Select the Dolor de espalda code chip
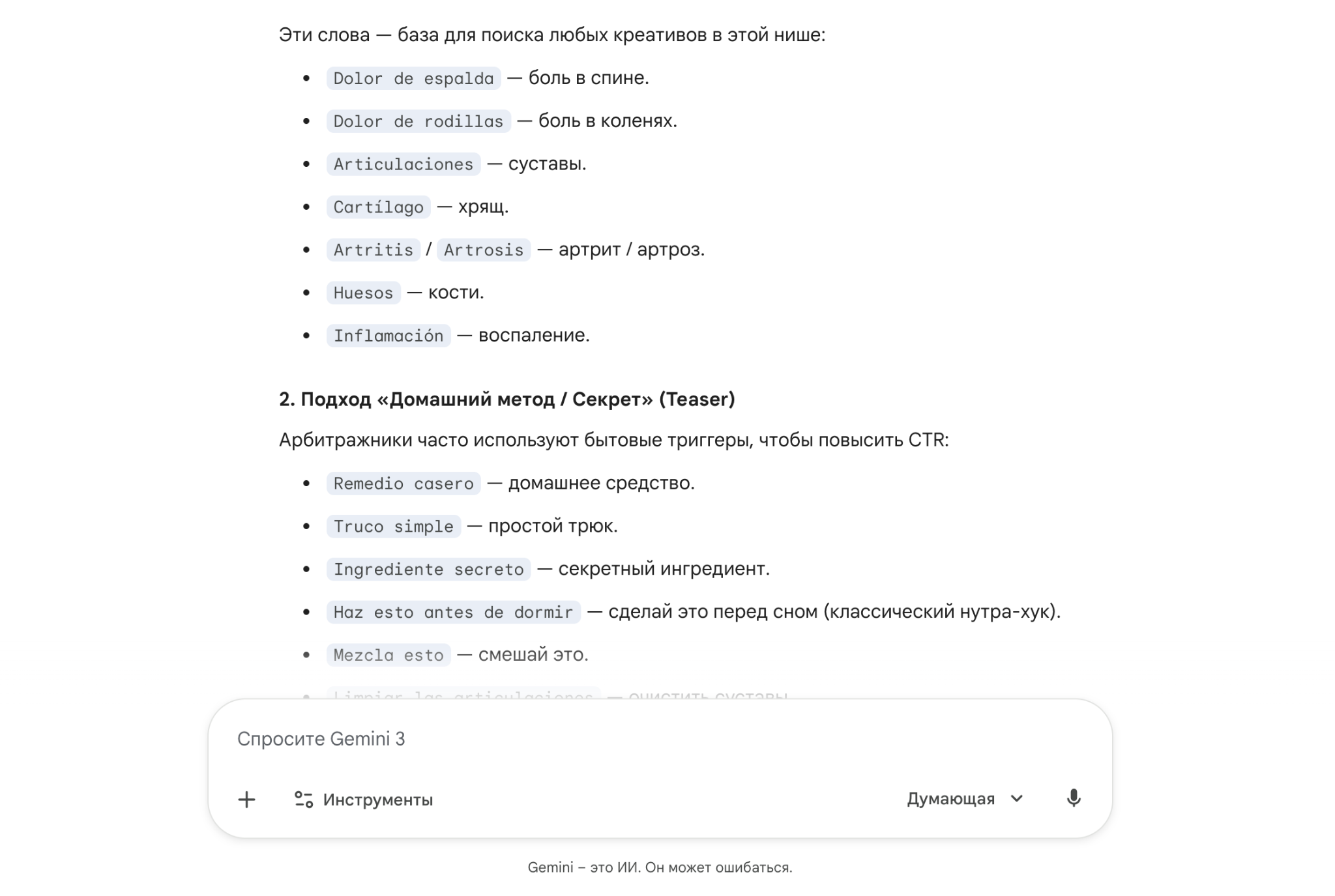Viewport: 1335px width, 896px height. (413, 79)
